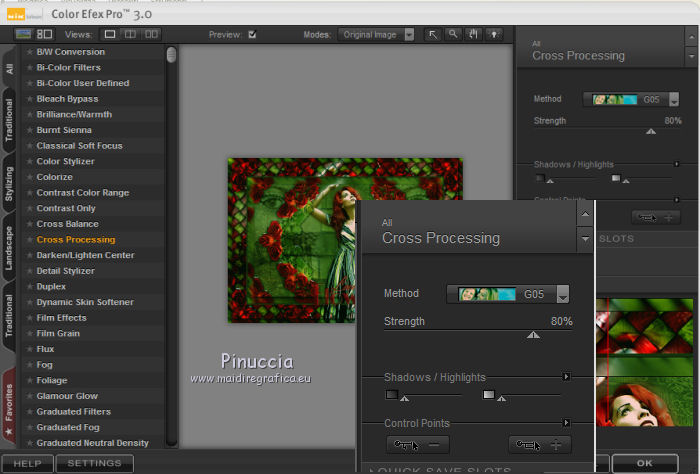Mark Bi-Color Filters as favorite star
700x474 pixels.
click(29, 68)
